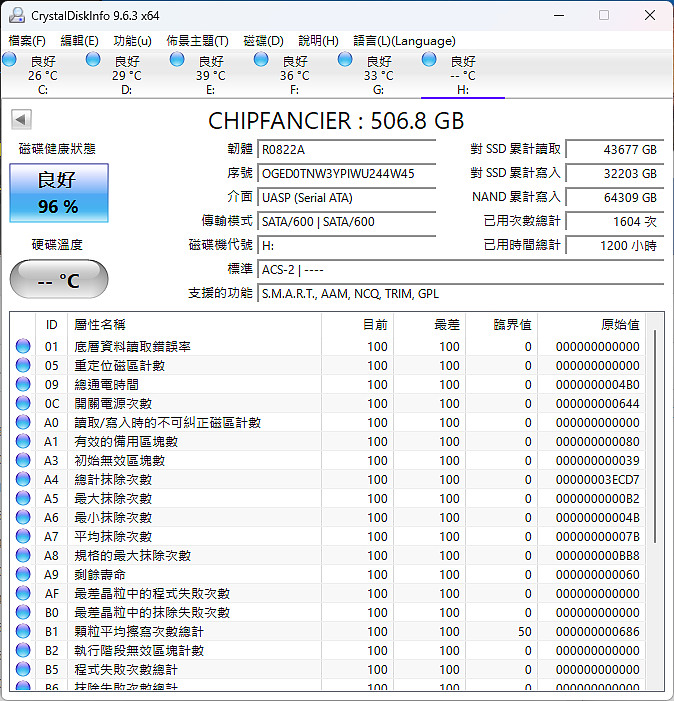Click the SSD total reads value 43677 GB
The width and height of the screenshot is (674, 701).
[615, 149]
